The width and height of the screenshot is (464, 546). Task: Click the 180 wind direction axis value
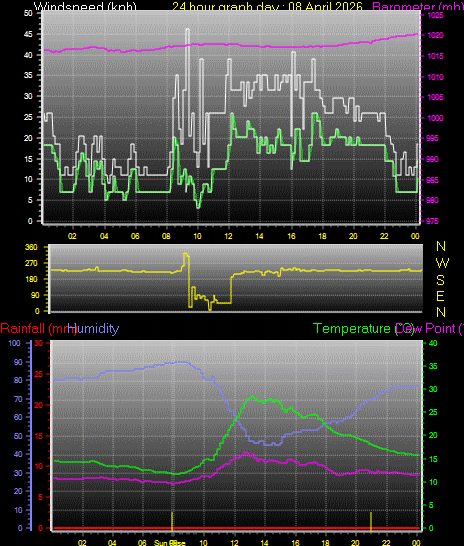click(x=31, y=279)
